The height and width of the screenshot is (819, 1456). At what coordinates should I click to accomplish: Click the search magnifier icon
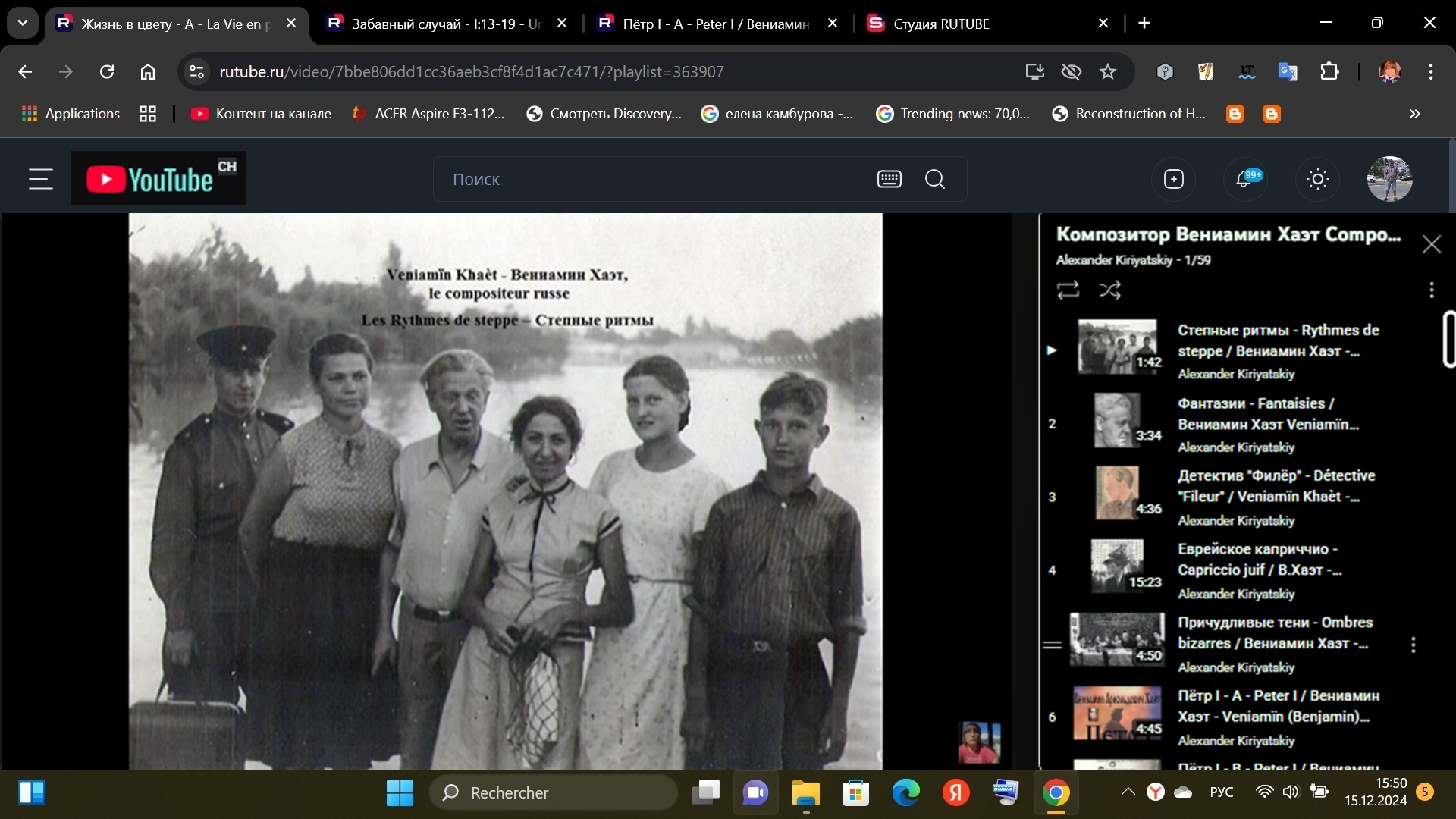pyautogui.click(x=935, y=179)
